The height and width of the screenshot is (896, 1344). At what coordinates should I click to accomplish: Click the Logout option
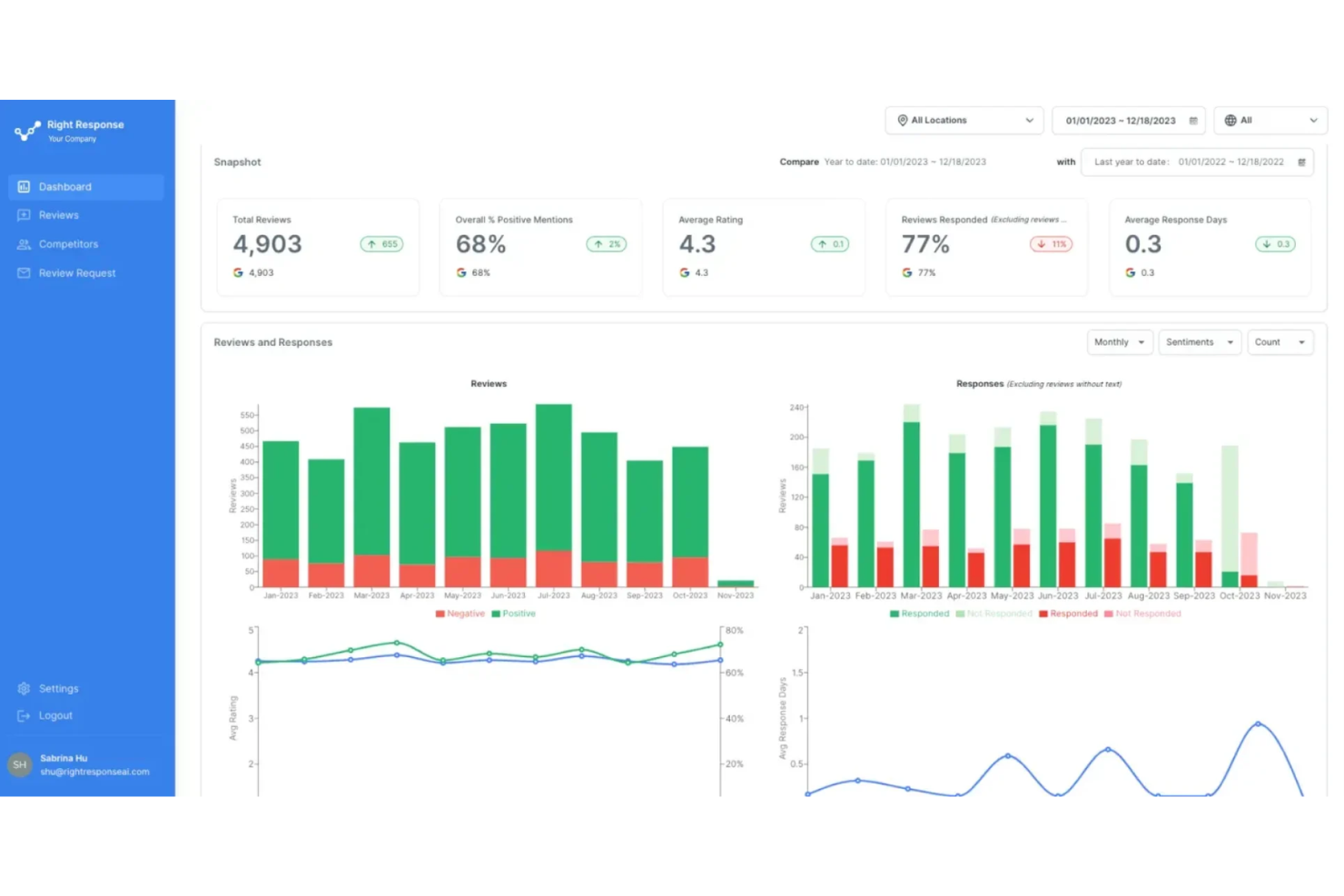[55, 715]
